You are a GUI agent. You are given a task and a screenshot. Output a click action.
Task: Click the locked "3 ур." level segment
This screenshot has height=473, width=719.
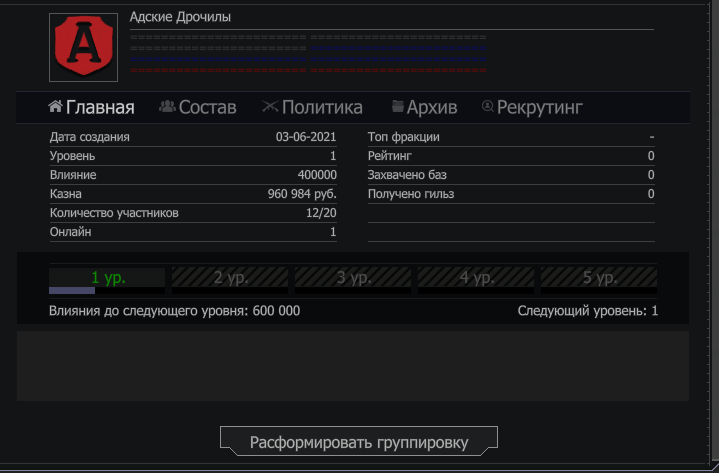click(x=354, y=277)
